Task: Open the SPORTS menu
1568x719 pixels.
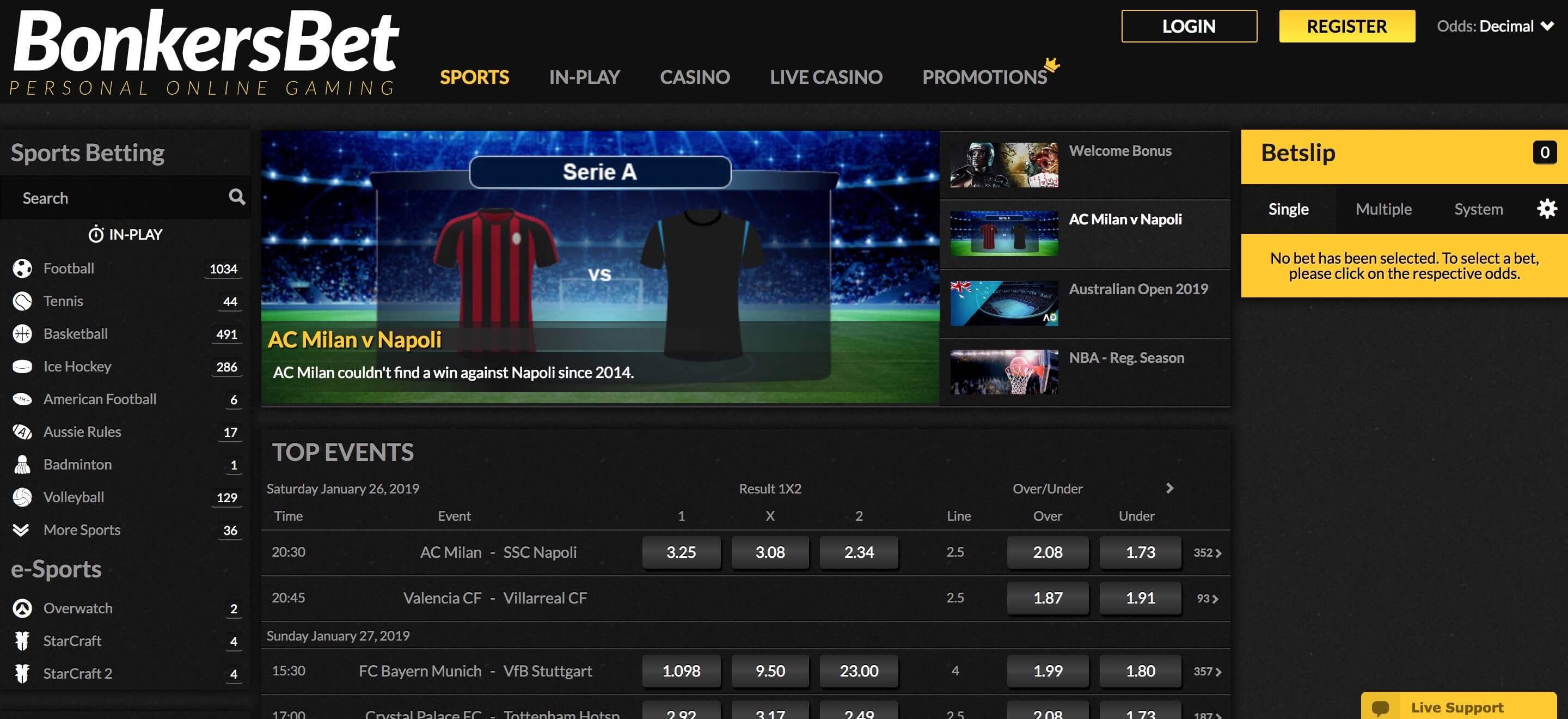Action: 474,77
